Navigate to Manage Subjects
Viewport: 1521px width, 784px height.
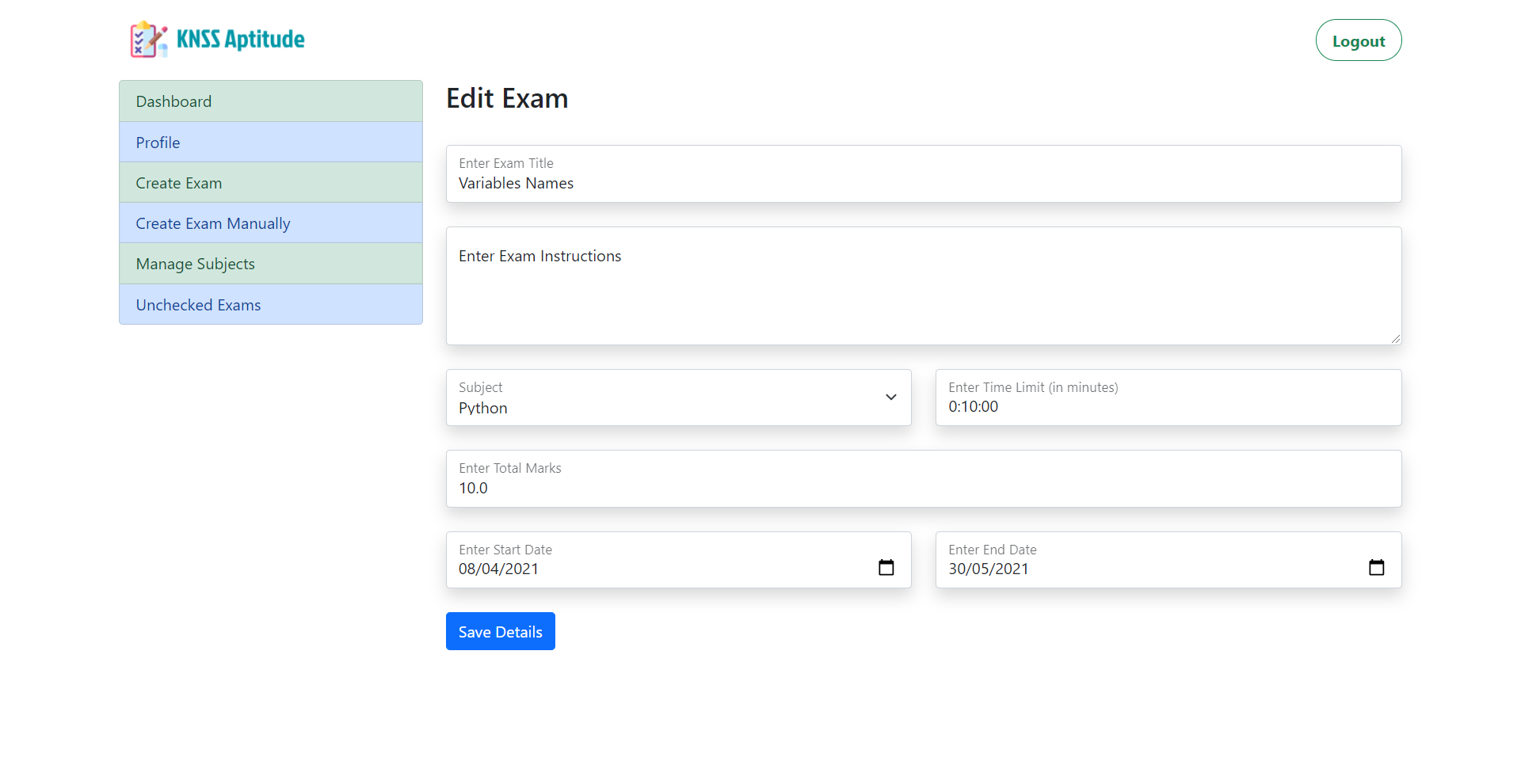tap(270, 264)
